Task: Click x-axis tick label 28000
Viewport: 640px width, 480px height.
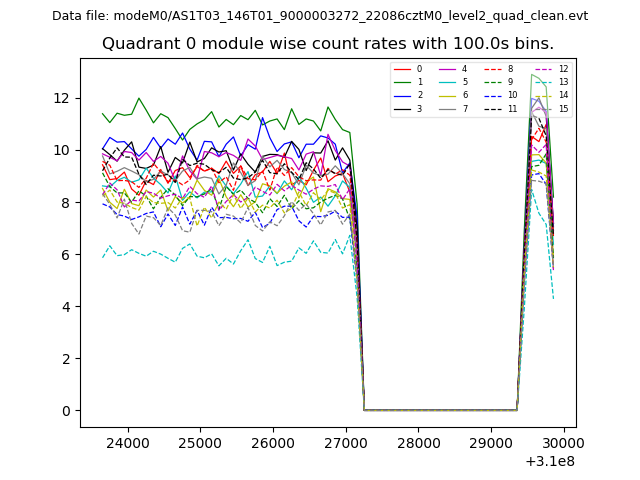Action: 417,442
